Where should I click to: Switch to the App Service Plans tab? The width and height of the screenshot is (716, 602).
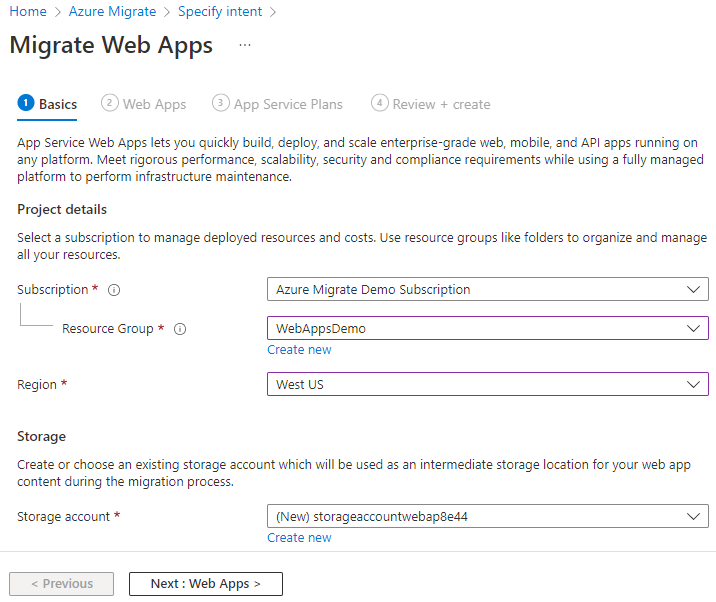288,104
